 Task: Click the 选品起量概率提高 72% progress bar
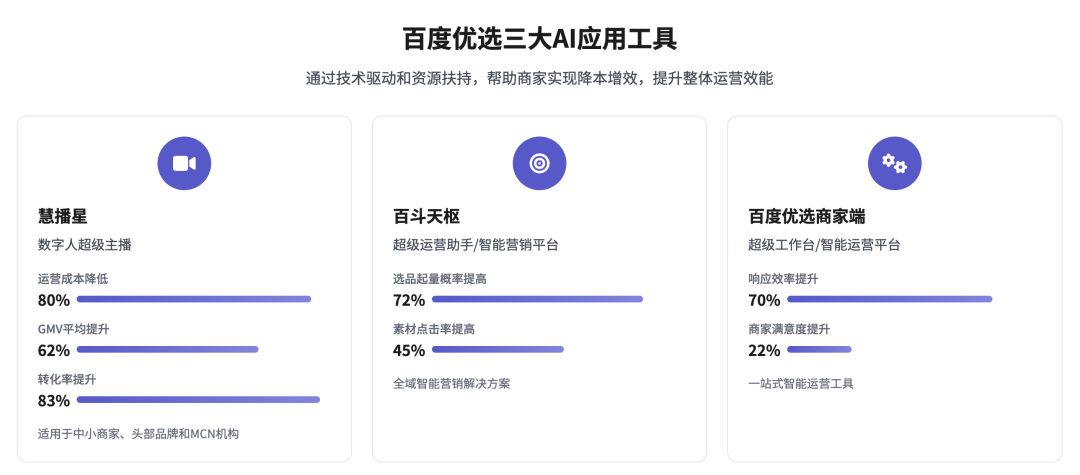click(x=537, y=299)
